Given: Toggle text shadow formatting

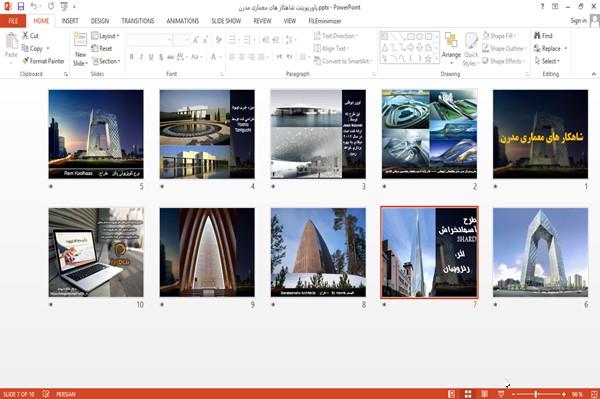Looking at the screenshot, I should click(161, 57).
